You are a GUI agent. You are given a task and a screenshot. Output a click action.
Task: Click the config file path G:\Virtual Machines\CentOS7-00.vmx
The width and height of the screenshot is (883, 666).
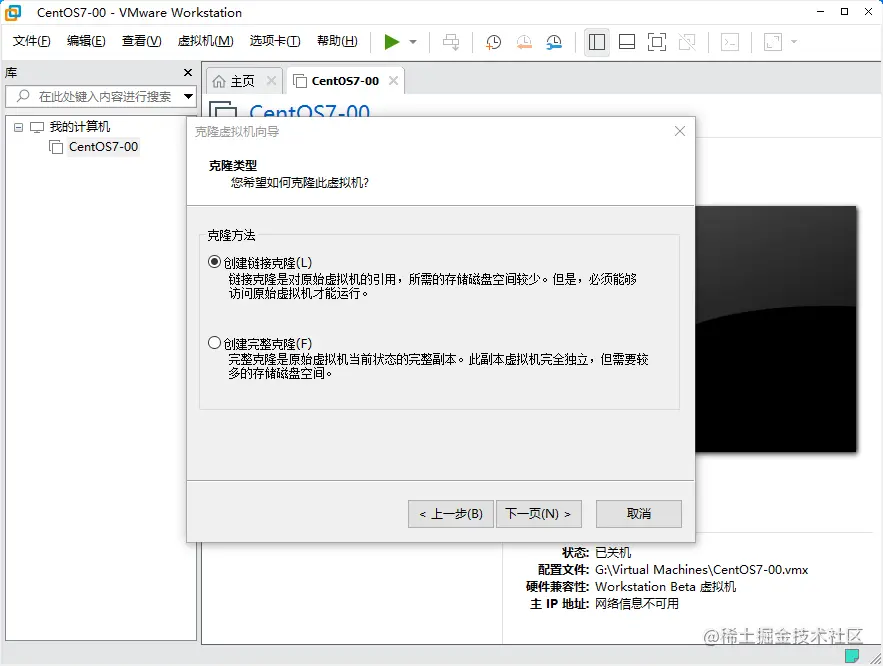701,570
